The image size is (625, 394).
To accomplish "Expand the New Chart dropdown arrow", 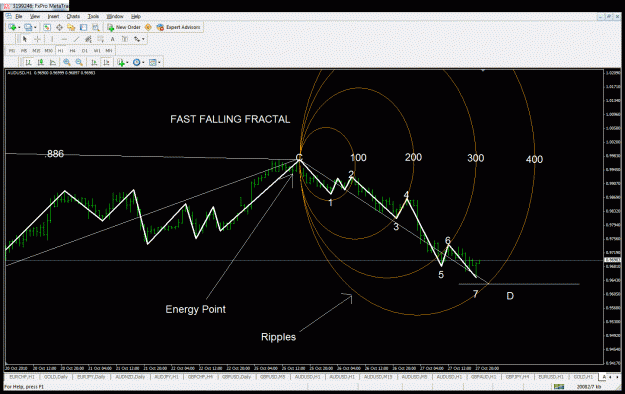I will (x=19, y=27).
